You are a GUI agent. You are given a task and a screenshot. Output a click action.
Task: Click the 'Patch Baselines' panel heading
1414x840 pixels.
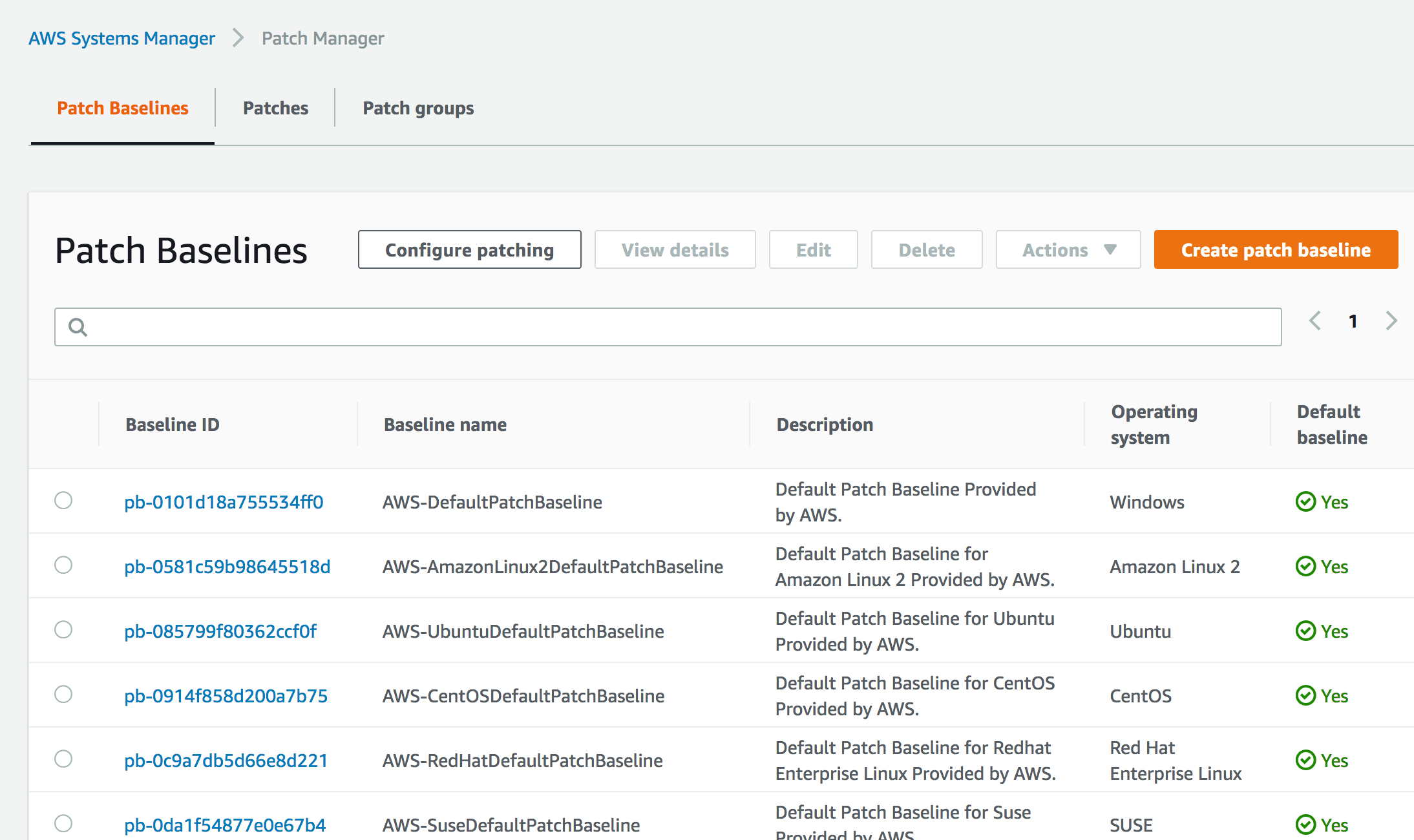pos(181,251)
